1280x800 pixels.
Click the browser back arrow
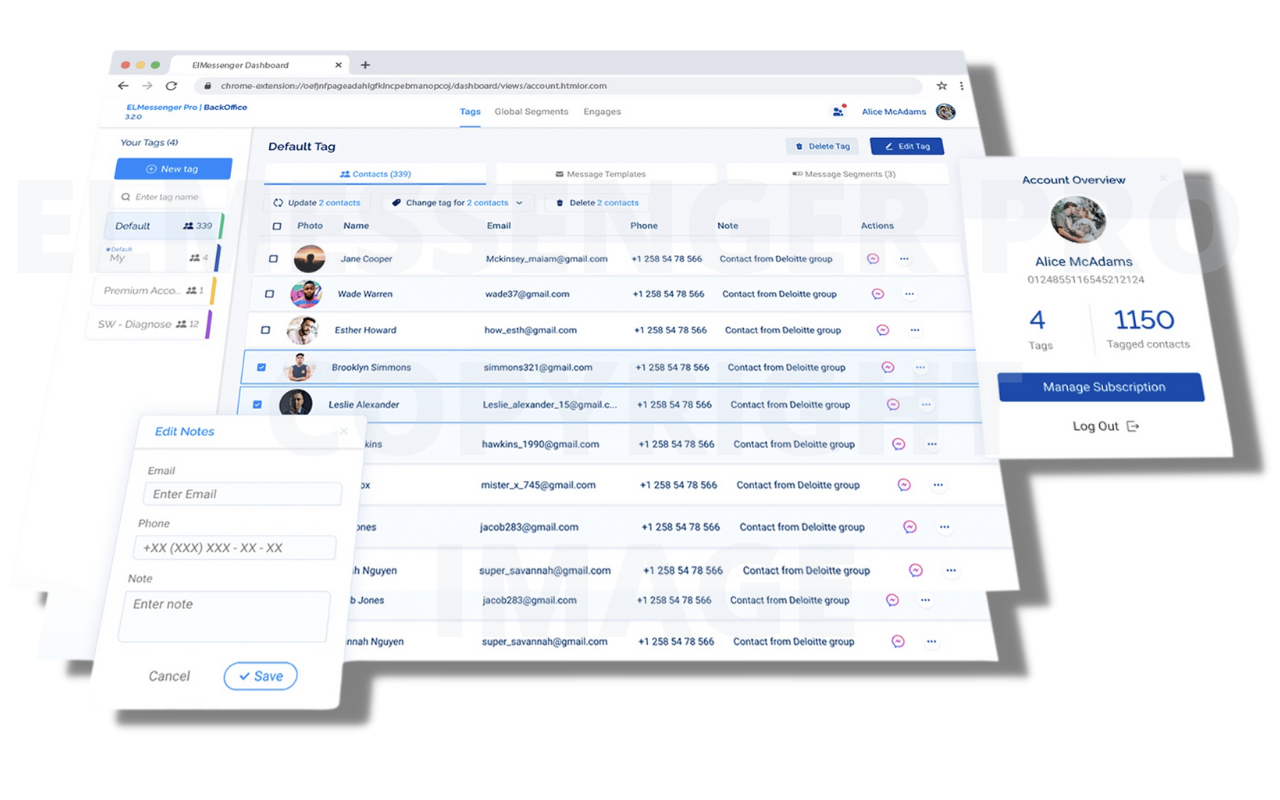click(x=122, y=86)
